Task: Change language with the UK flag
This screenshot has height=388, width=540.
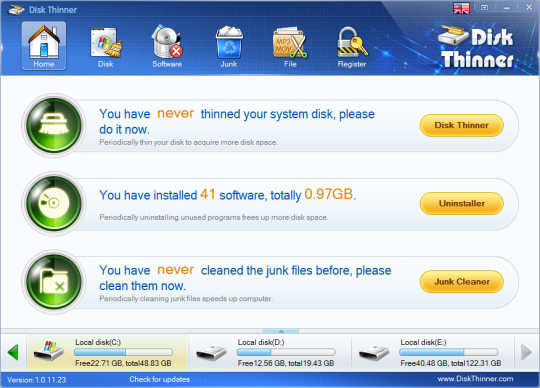Action: 461,8
